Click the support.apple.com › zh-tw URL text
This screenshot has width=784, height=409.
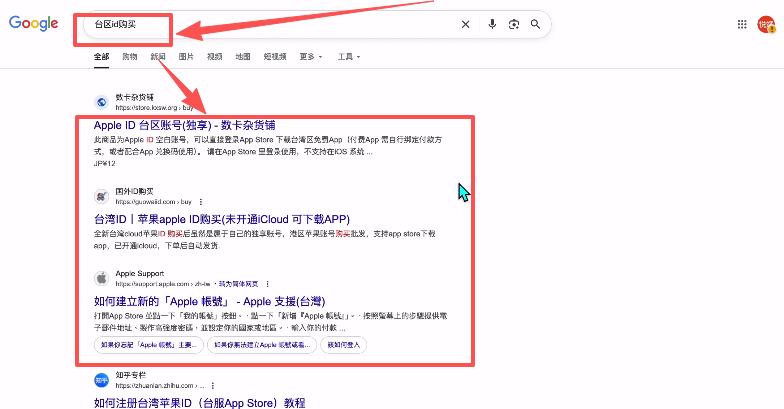click(163, 284)
